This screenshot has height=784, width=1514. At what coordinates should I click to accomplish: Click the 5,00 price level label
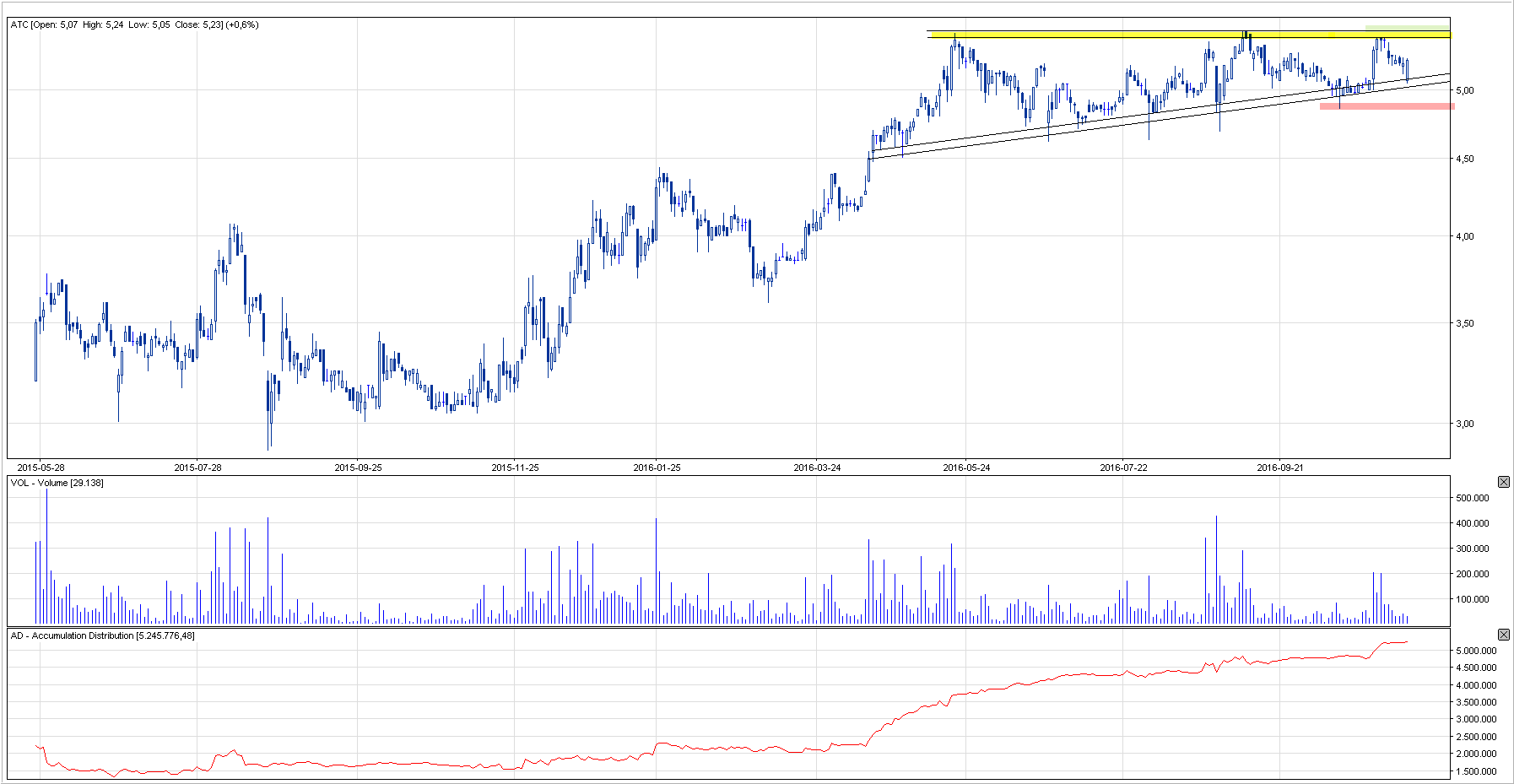point(1464,90)
